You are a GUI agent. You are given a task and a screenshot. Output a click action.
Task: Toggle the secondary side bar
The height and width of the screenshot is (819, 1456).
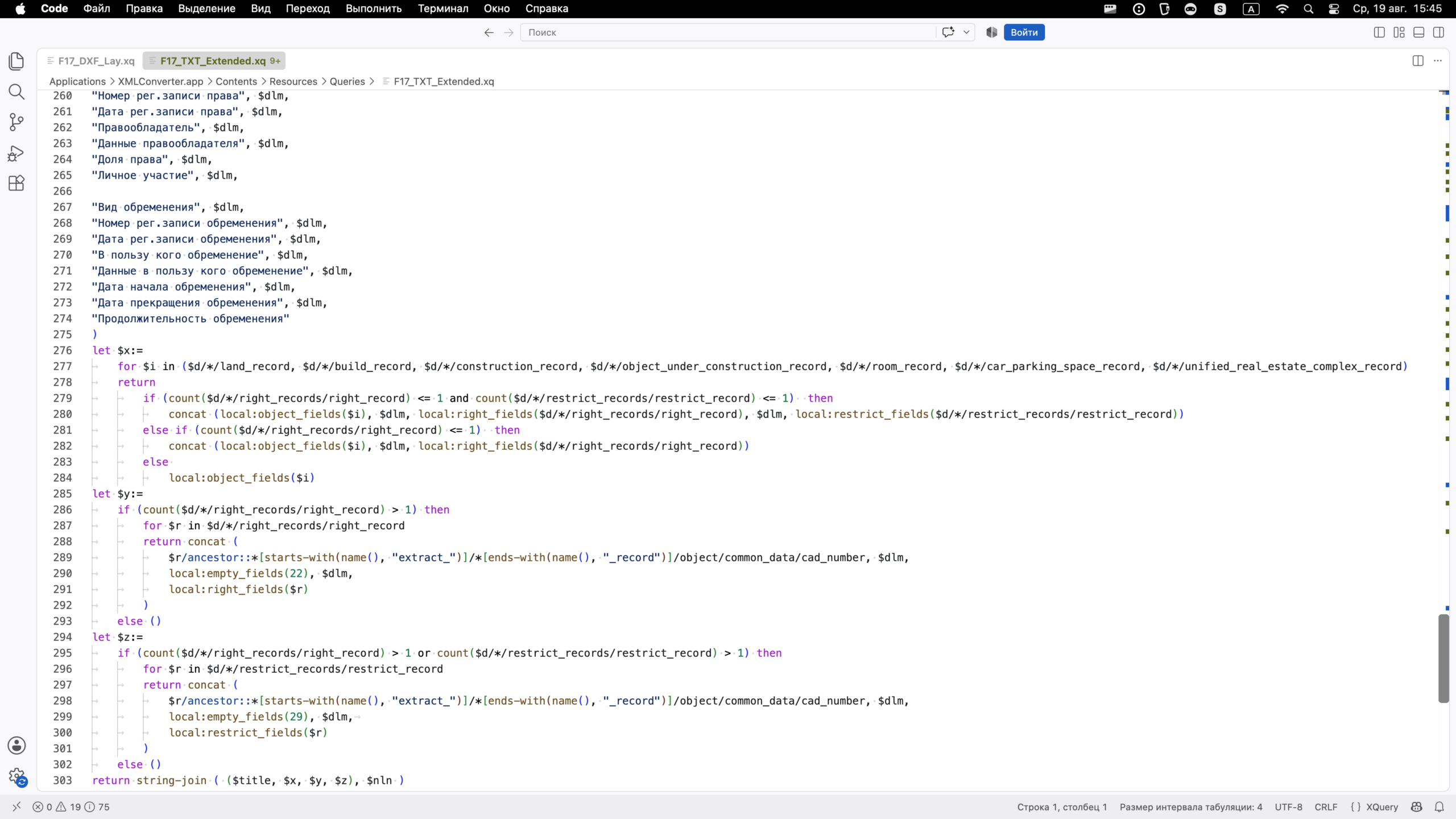(x=1439, y=32)
